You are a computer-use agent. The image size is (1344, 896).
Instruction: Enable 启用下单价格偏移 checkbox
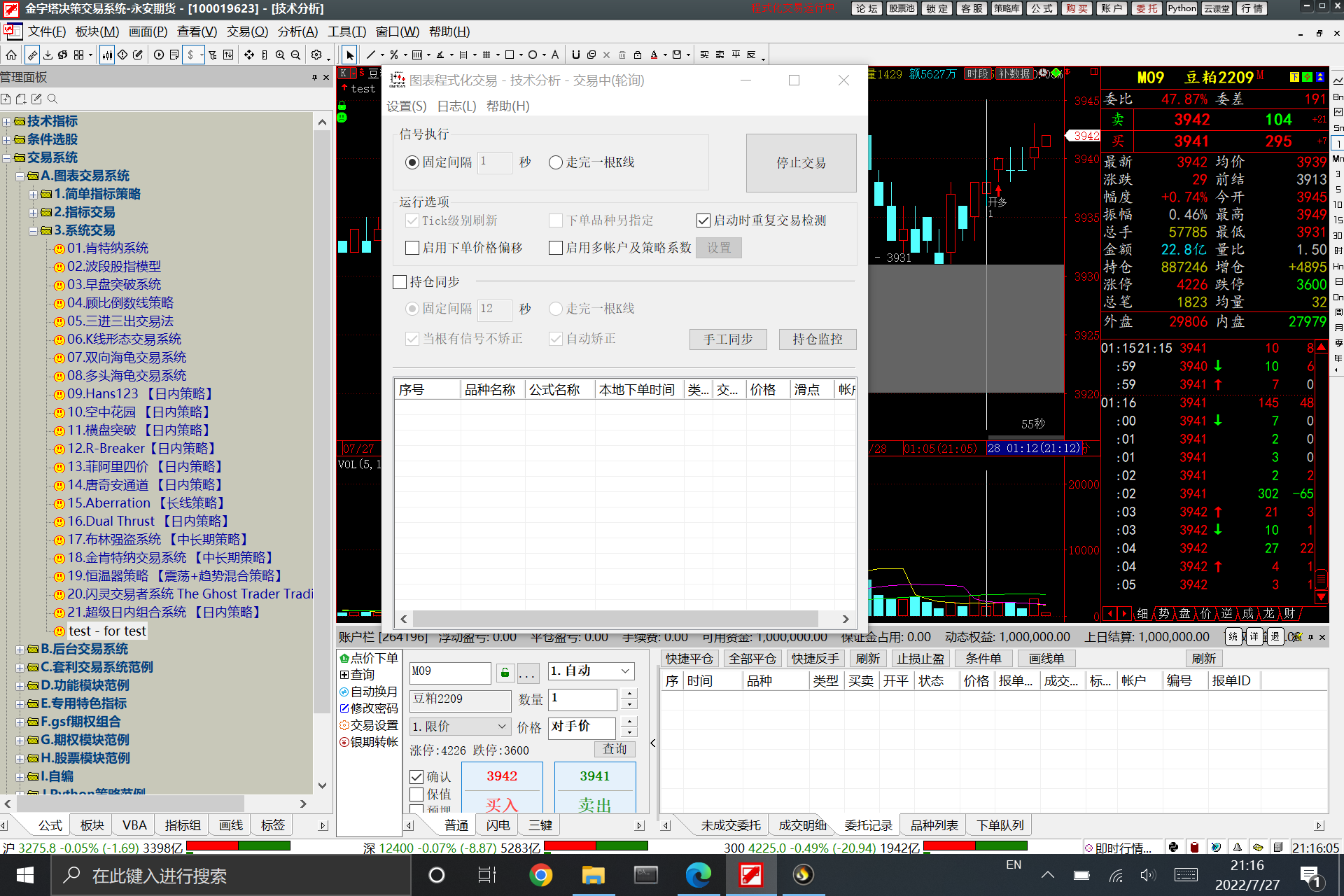tap(412, 248)
